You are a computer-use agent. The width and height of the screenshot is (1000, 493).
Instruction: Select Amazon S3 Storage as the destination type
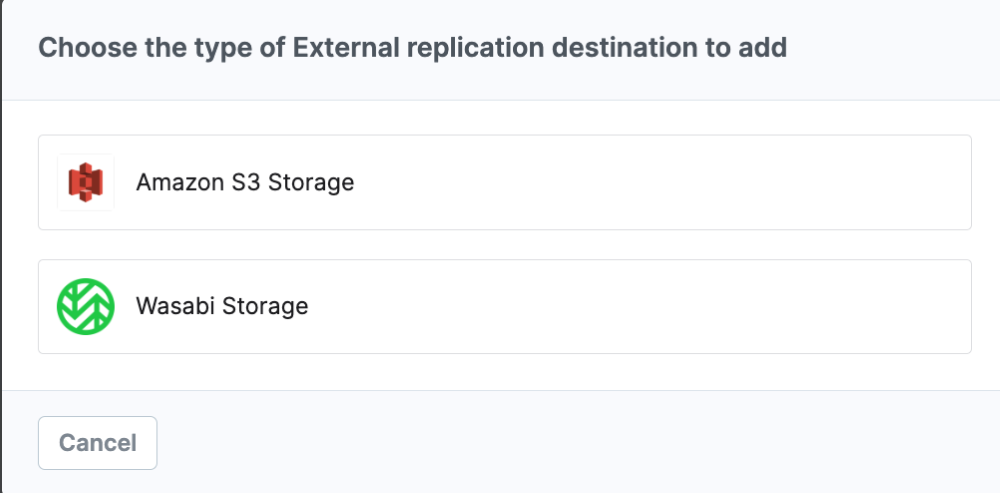point(504,182)
